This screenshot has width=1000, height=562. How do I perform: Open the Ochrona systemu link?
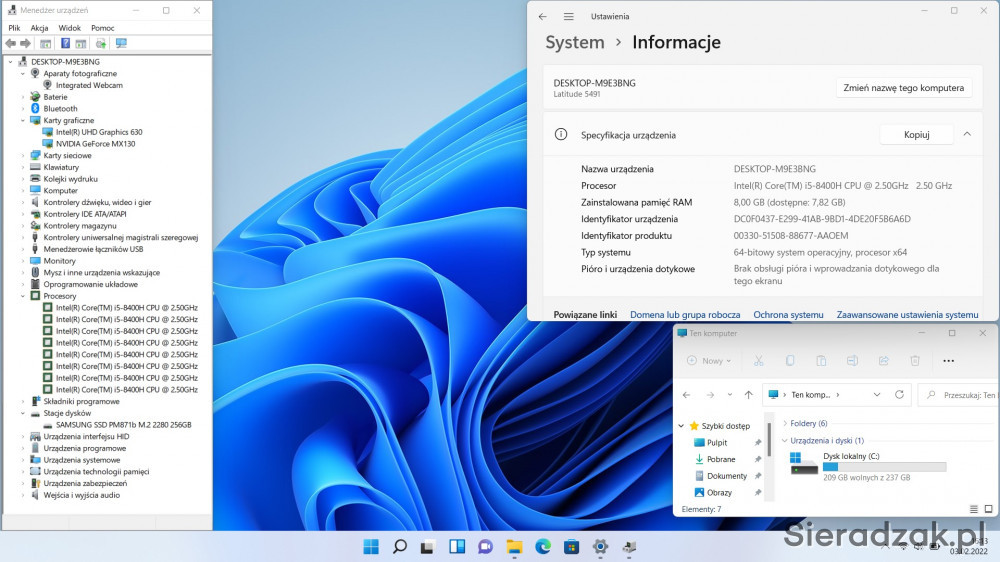click(x=788, y=314)
